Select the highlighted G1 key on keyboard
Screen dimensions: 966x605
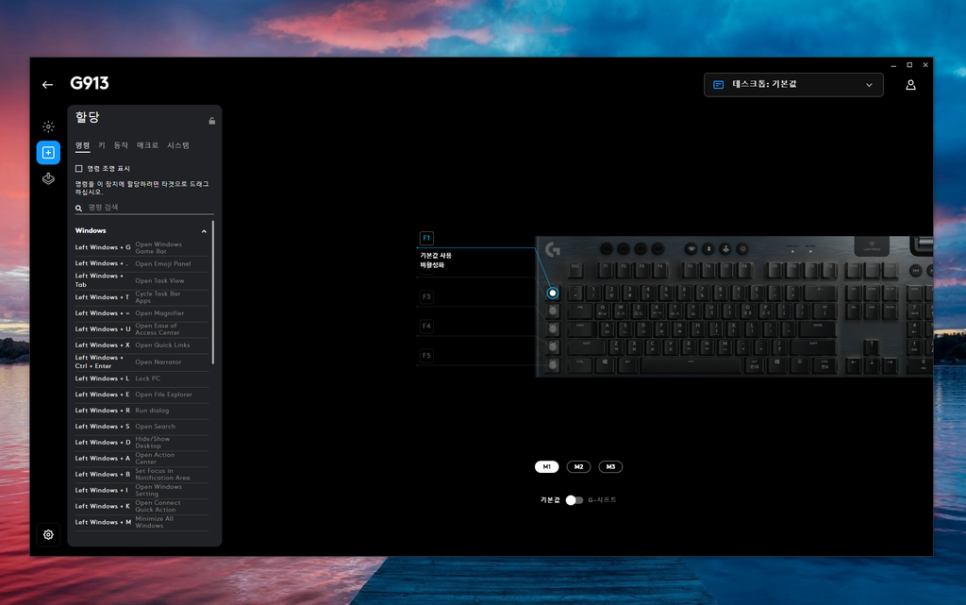(x=553, y=293)
